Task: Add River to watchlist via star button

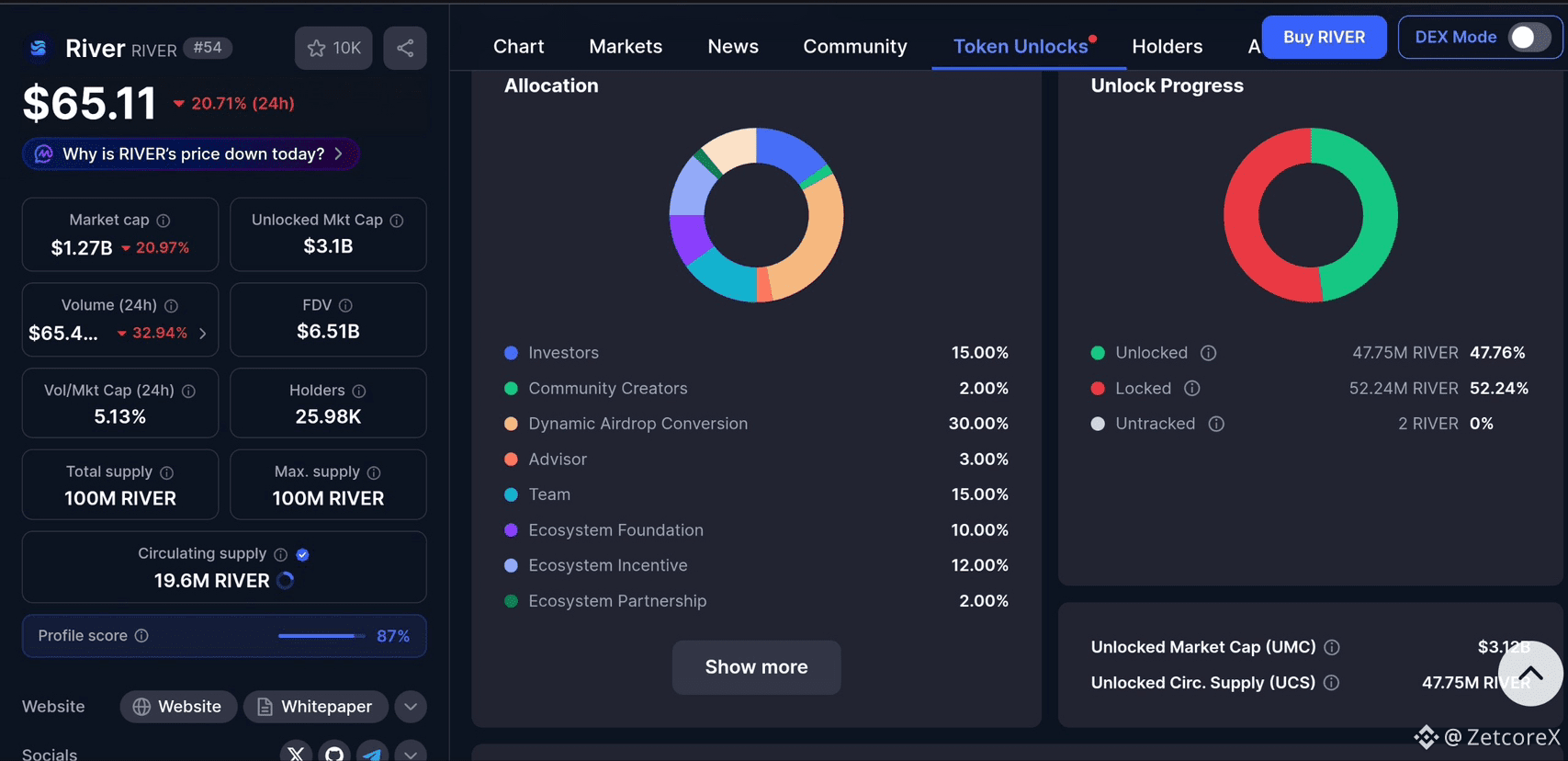Action: click(x=333, y=48)
